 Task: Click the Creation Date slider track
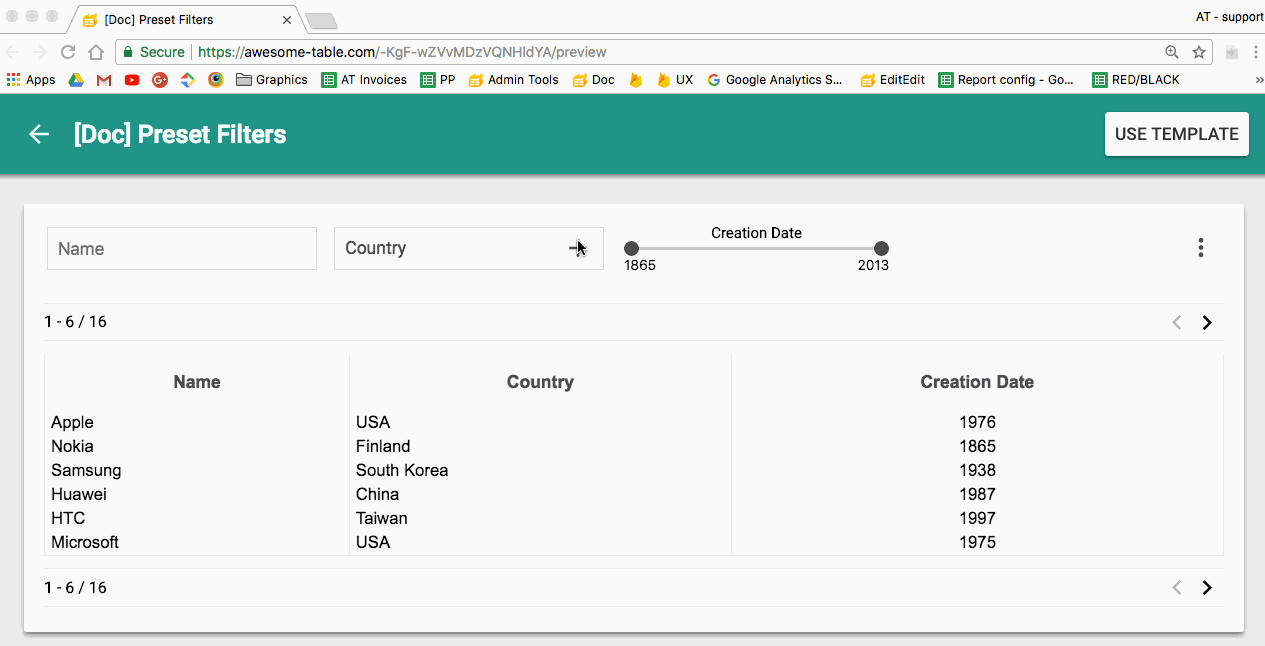tap(756, 248)
